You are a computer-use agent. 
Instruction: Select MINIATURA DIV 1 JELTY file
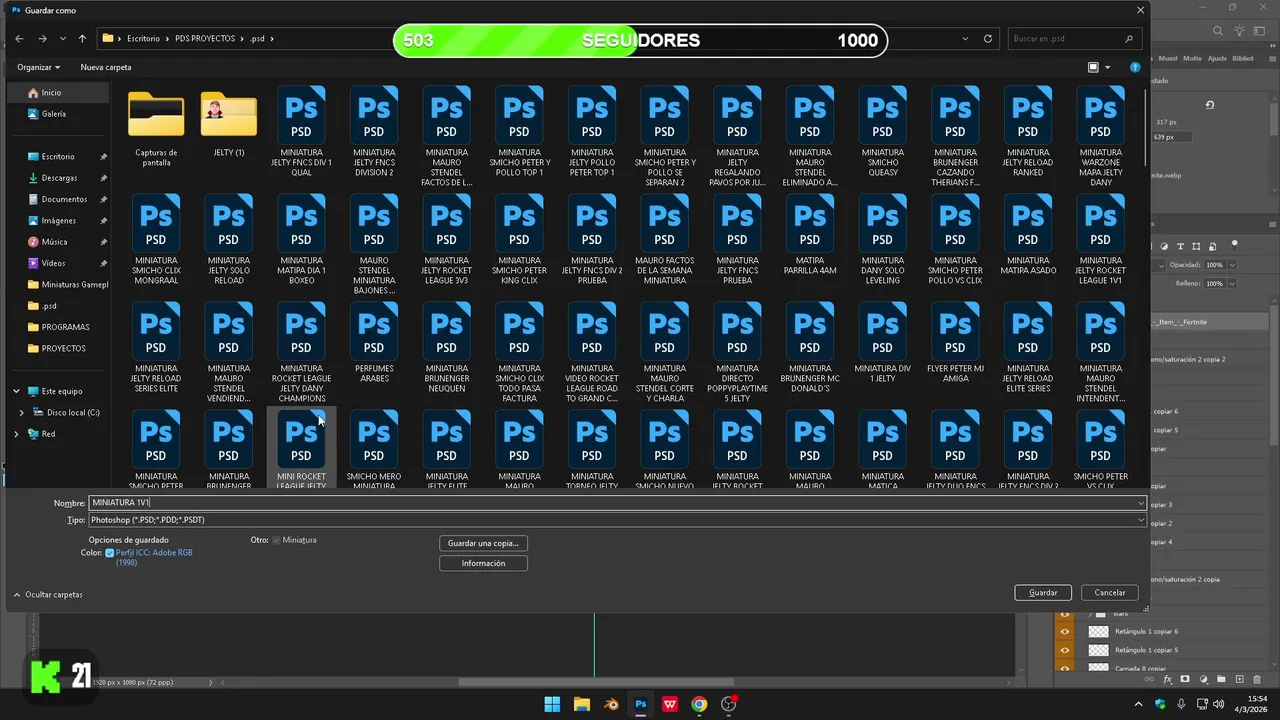click(882, 344)
